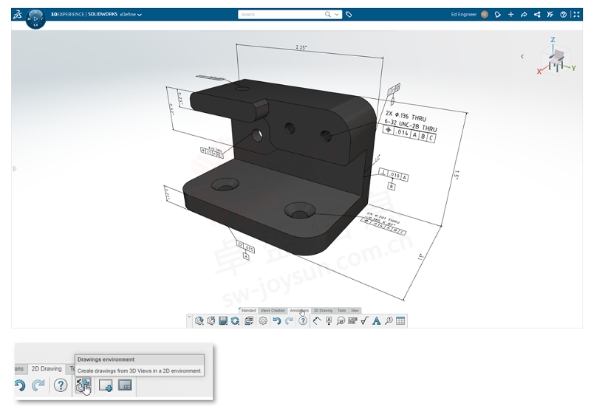Screen dimensions: 592x407
Task: Click the undo arrow in bottom toolbar
Action: pos(277,321)
